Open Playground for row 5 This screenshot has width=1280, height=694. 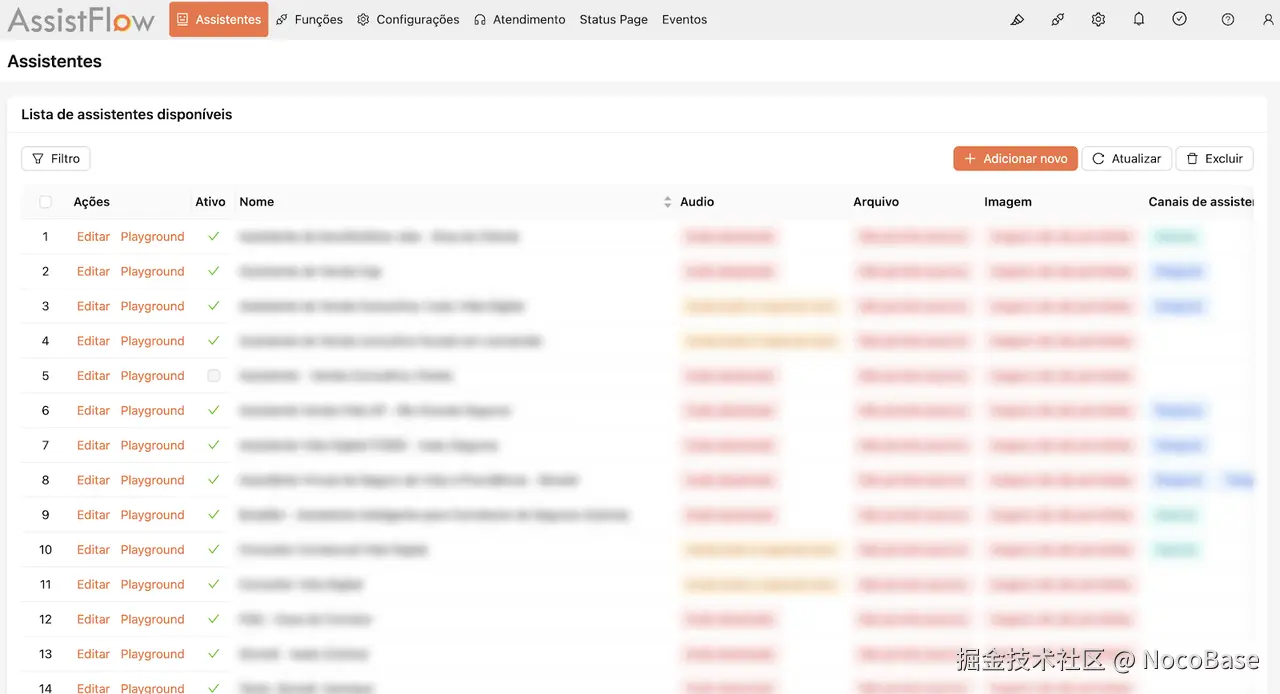[152, 376]
